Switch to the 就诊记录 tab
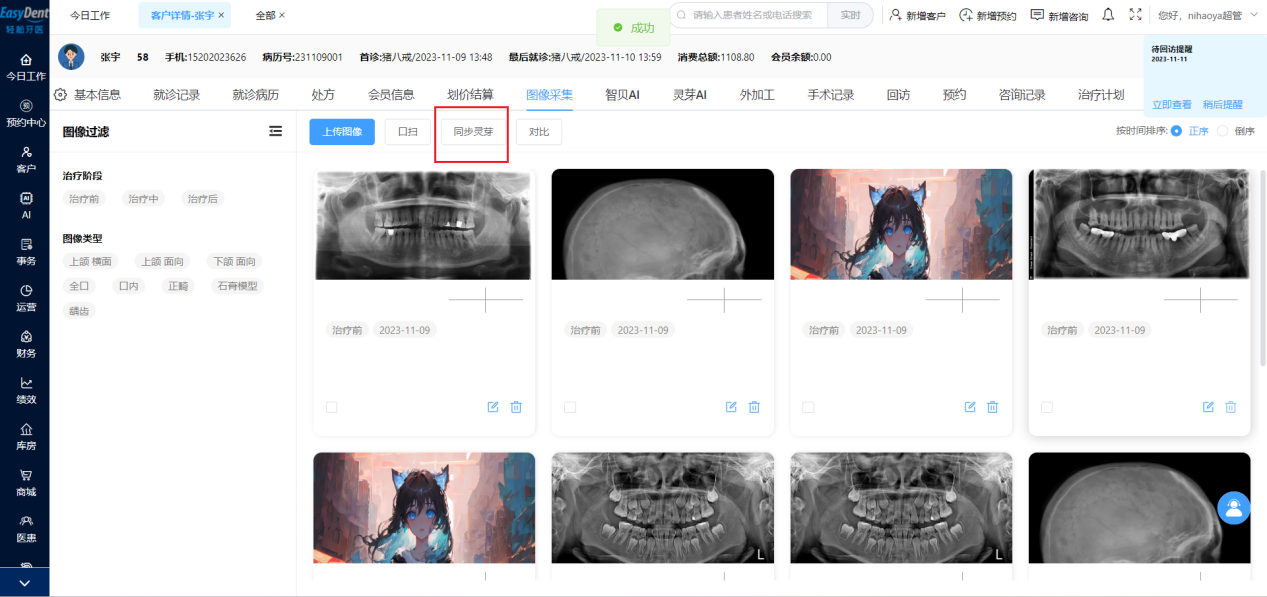Screen dimensions: 1267x597 pos(177,95)
